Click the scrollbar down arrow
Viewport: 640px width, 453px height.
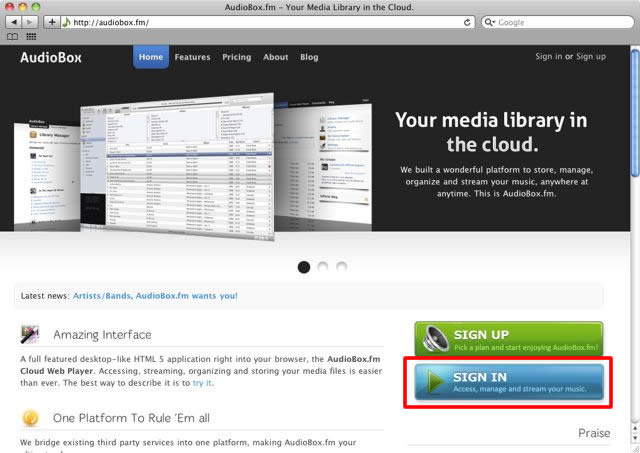(x=635, y=438)
